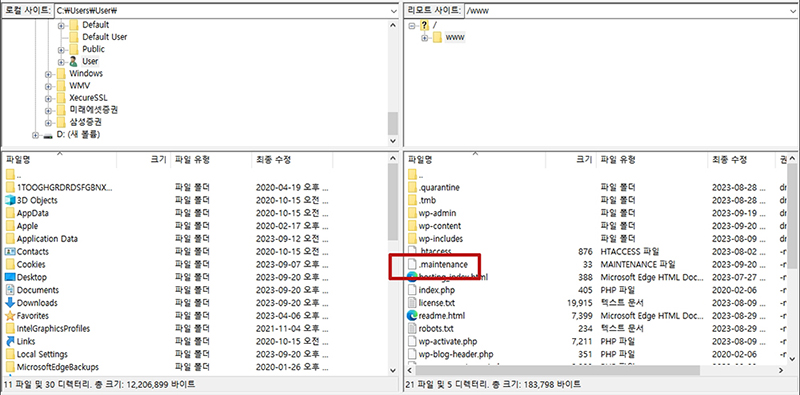This screenshot has width=800, height=395.
Task: Select the AppData folder icon
Action: point(10,213)
